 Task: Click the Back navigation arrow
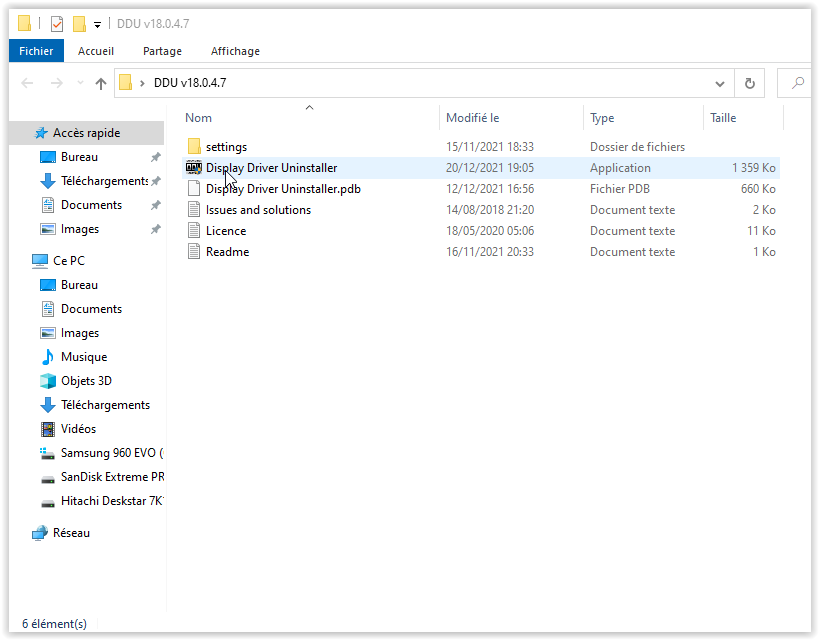click(x=27, y=83)
